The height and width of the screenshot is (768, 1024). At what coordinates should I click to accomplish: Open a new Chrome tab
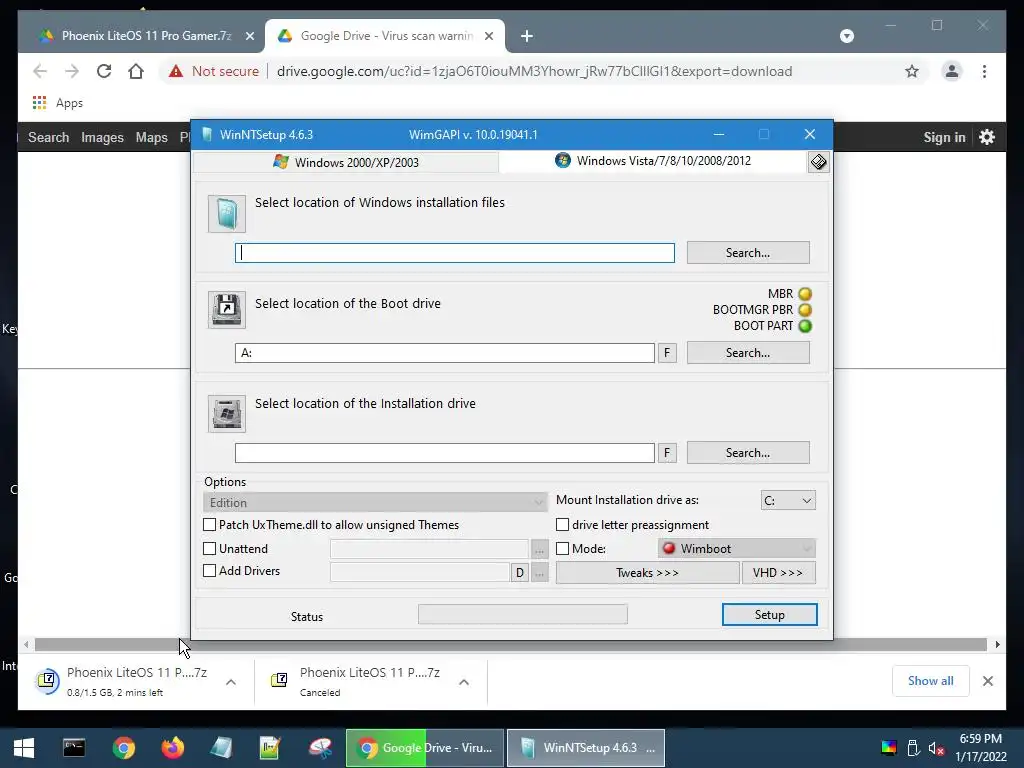pos(526,36)
